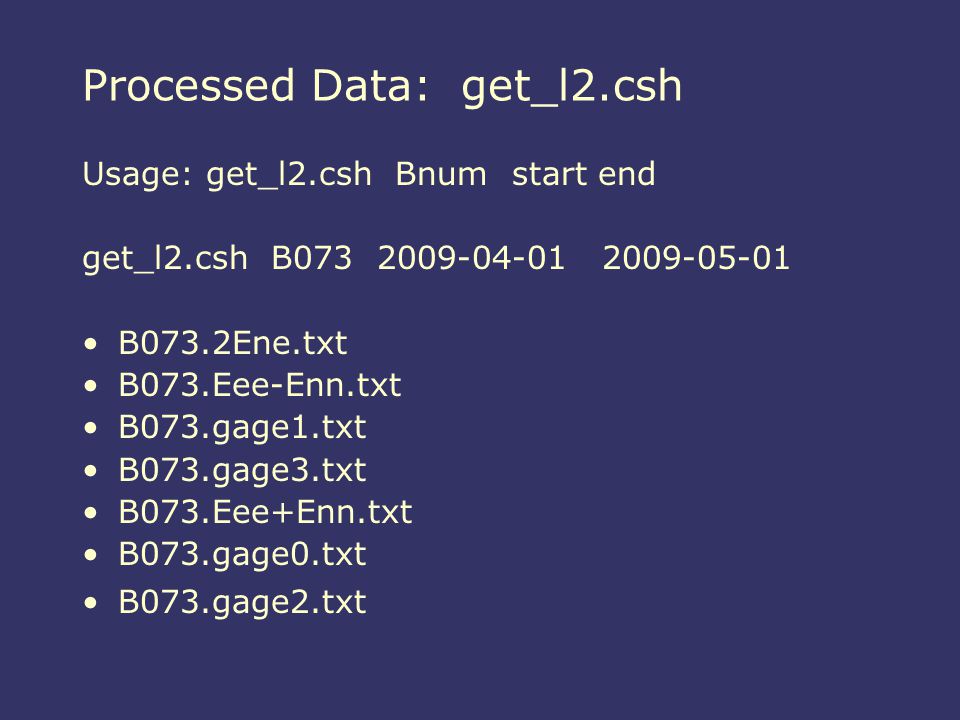Image resolution: width=960 pixels, height=720 pixels.
Task: Click the B073.gage3.txt list item
Action: click(242, 471)
